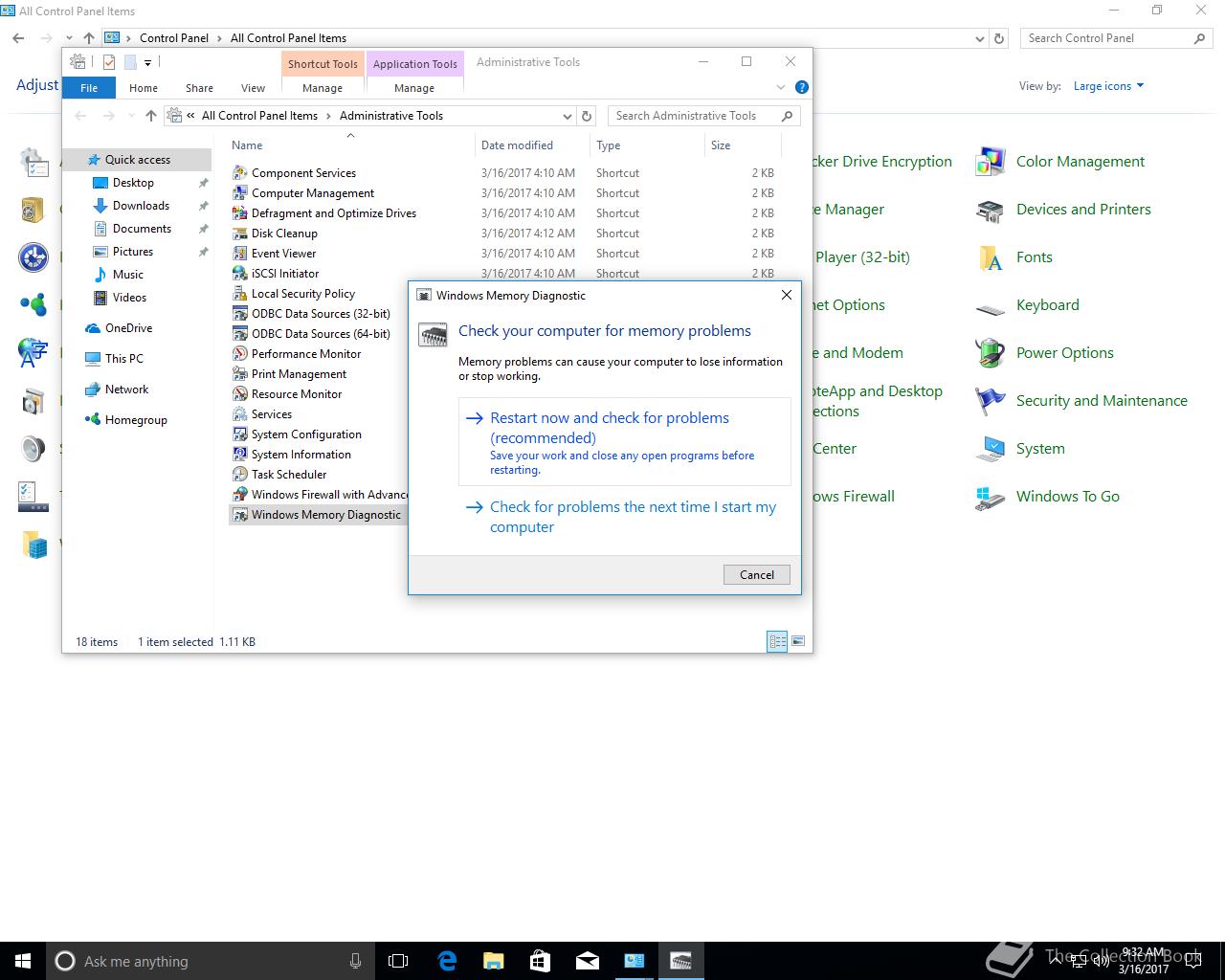Select OneDrive in navigation pane
The height and width of the screenshot is (980, 1225).
click(x=128, y=328)
